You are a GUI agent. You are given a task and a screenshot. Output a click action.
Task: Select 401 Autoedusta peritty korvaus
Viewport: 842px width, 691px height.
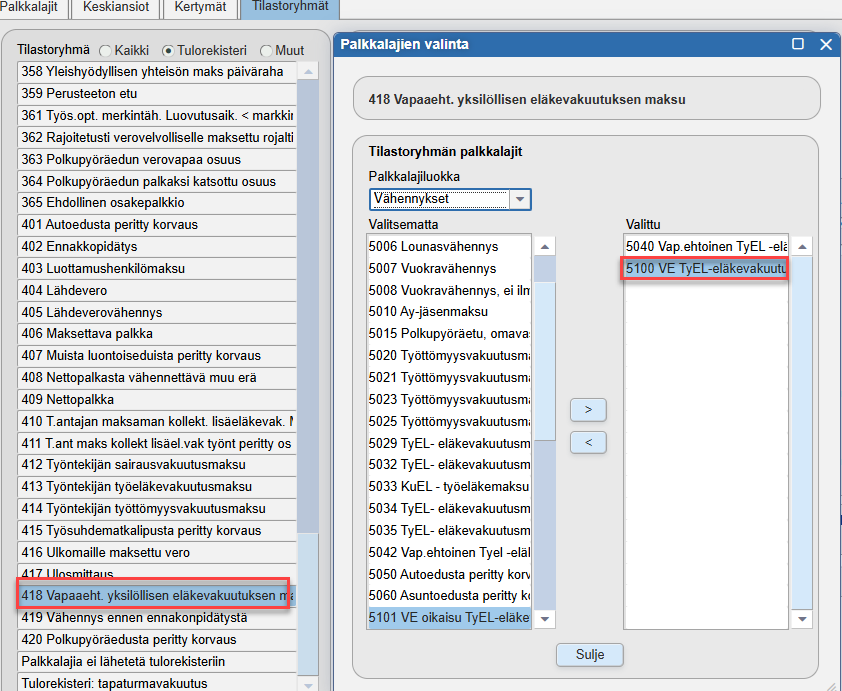(x=157, y=224)
